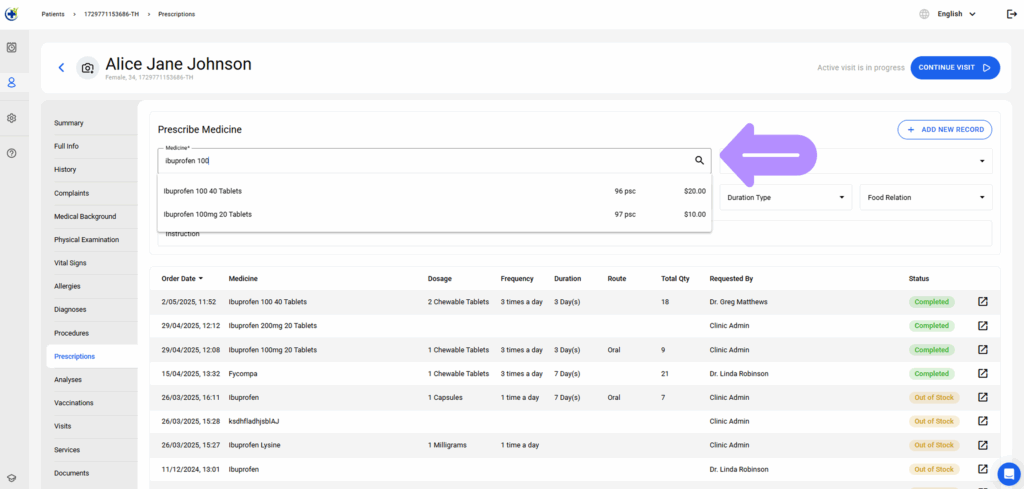Go to the Vital Signs section
The width and height of the screenshot is (1024, 489).
pyautogui.click(x=70, y=263)
